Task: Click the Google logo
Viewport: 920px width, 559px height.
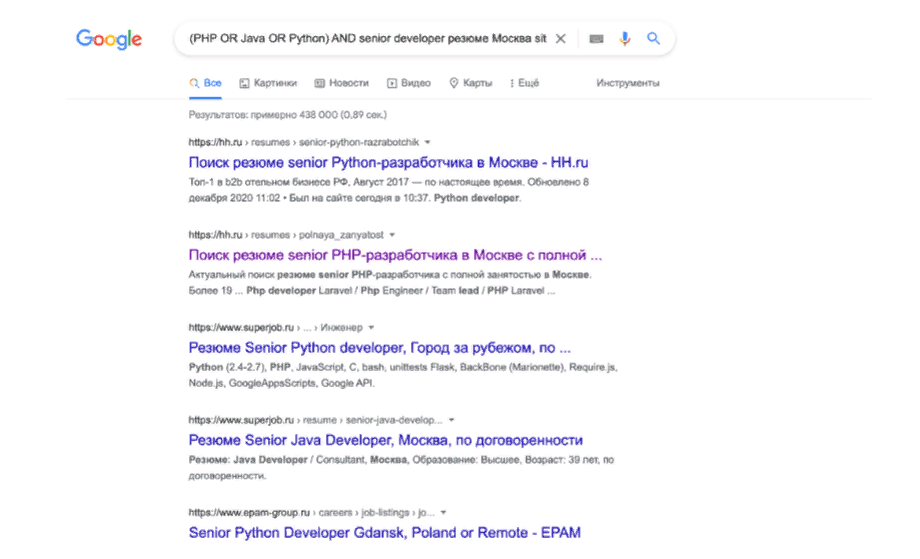Action: [109, 39]
